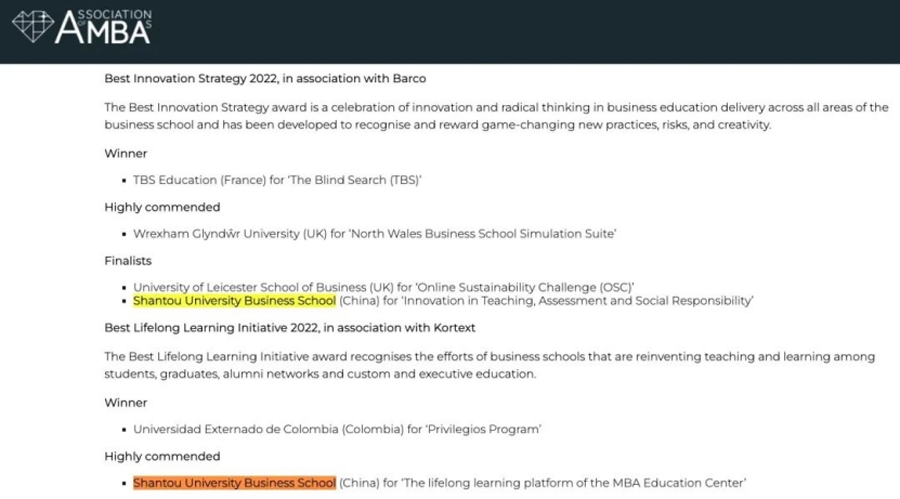
Task: Click 'The Blind Search (TBS)' project title
Action: tap(363, 180)
